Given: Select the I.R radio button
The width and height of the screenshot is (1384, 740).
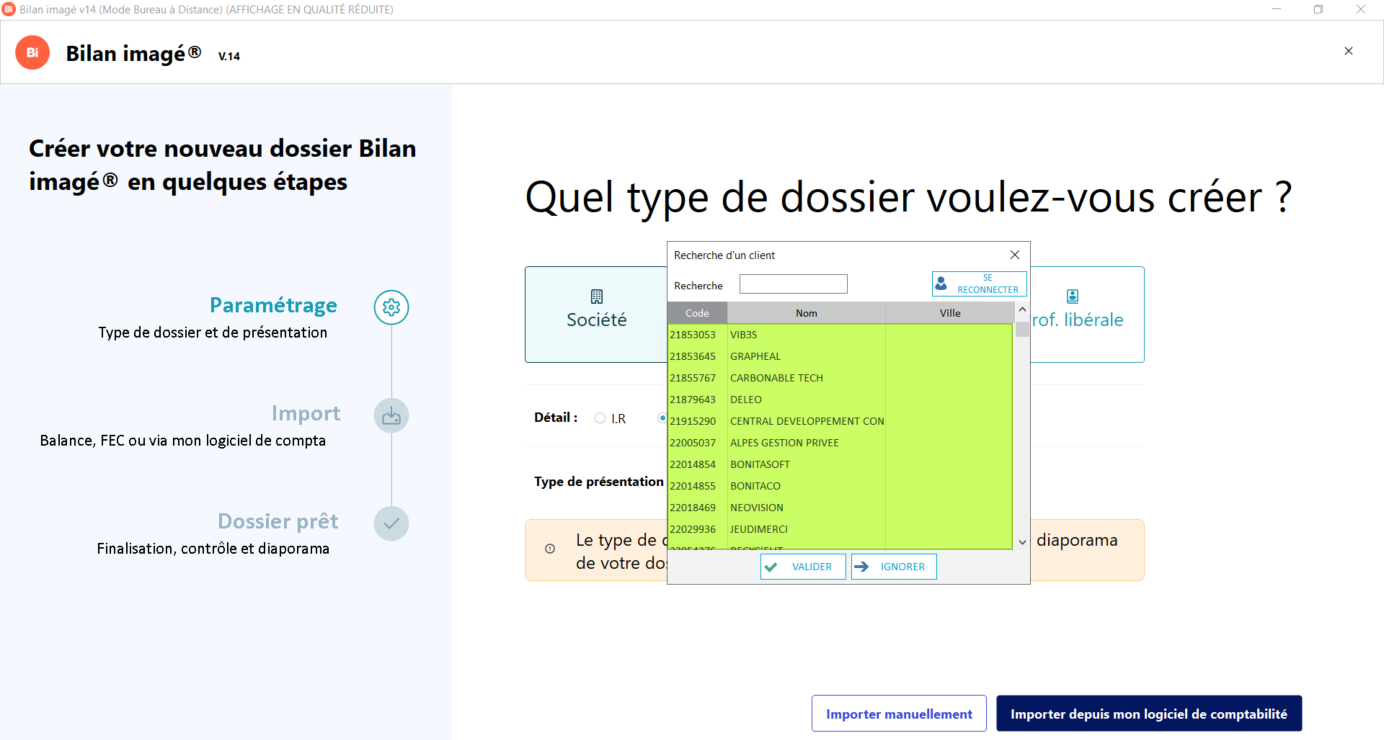Looking at the screenshot, I should (600, 418).
